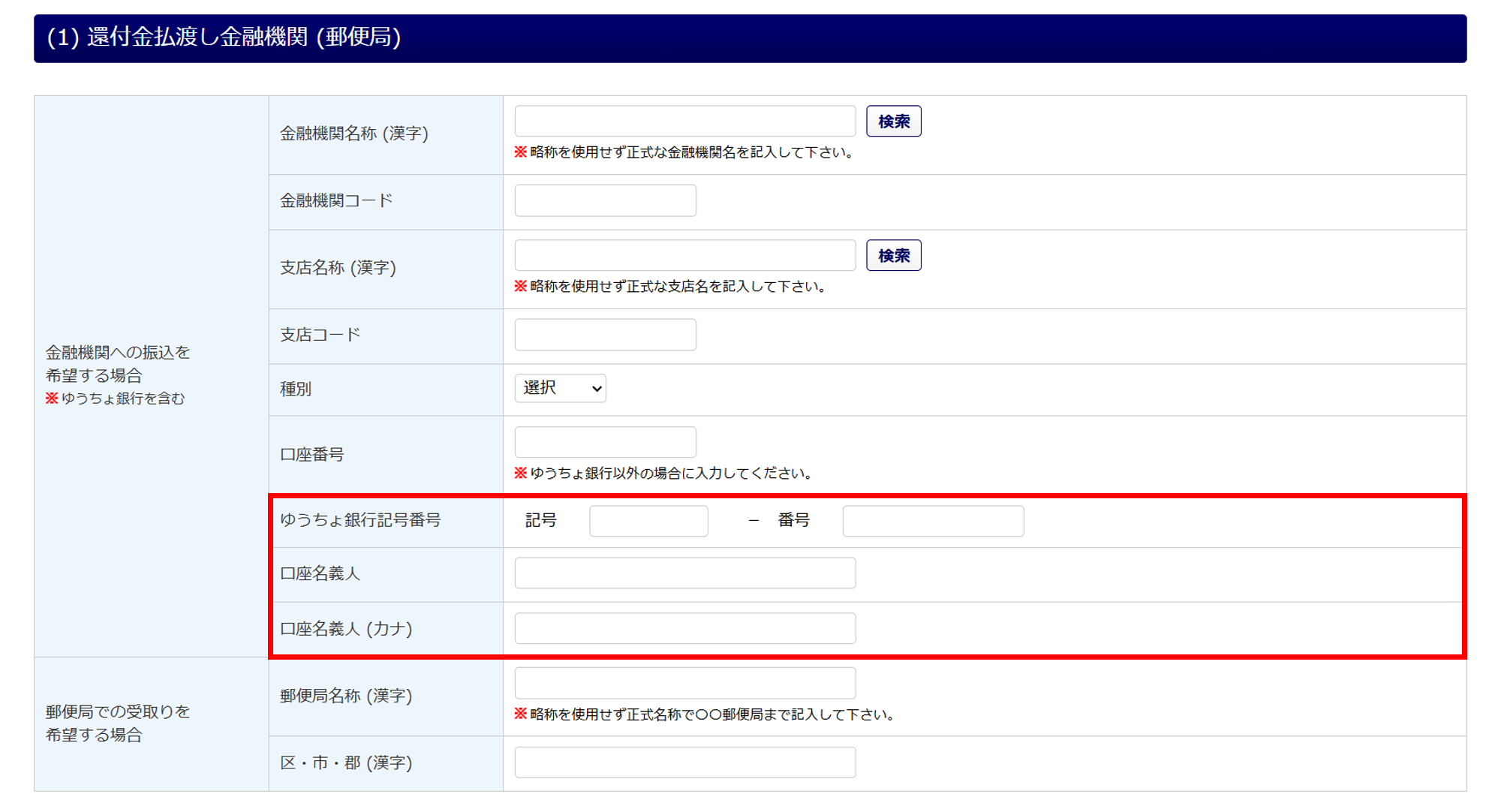Click the 口座番号 input field
1501x812 pixels.
(x=605, y=442)
